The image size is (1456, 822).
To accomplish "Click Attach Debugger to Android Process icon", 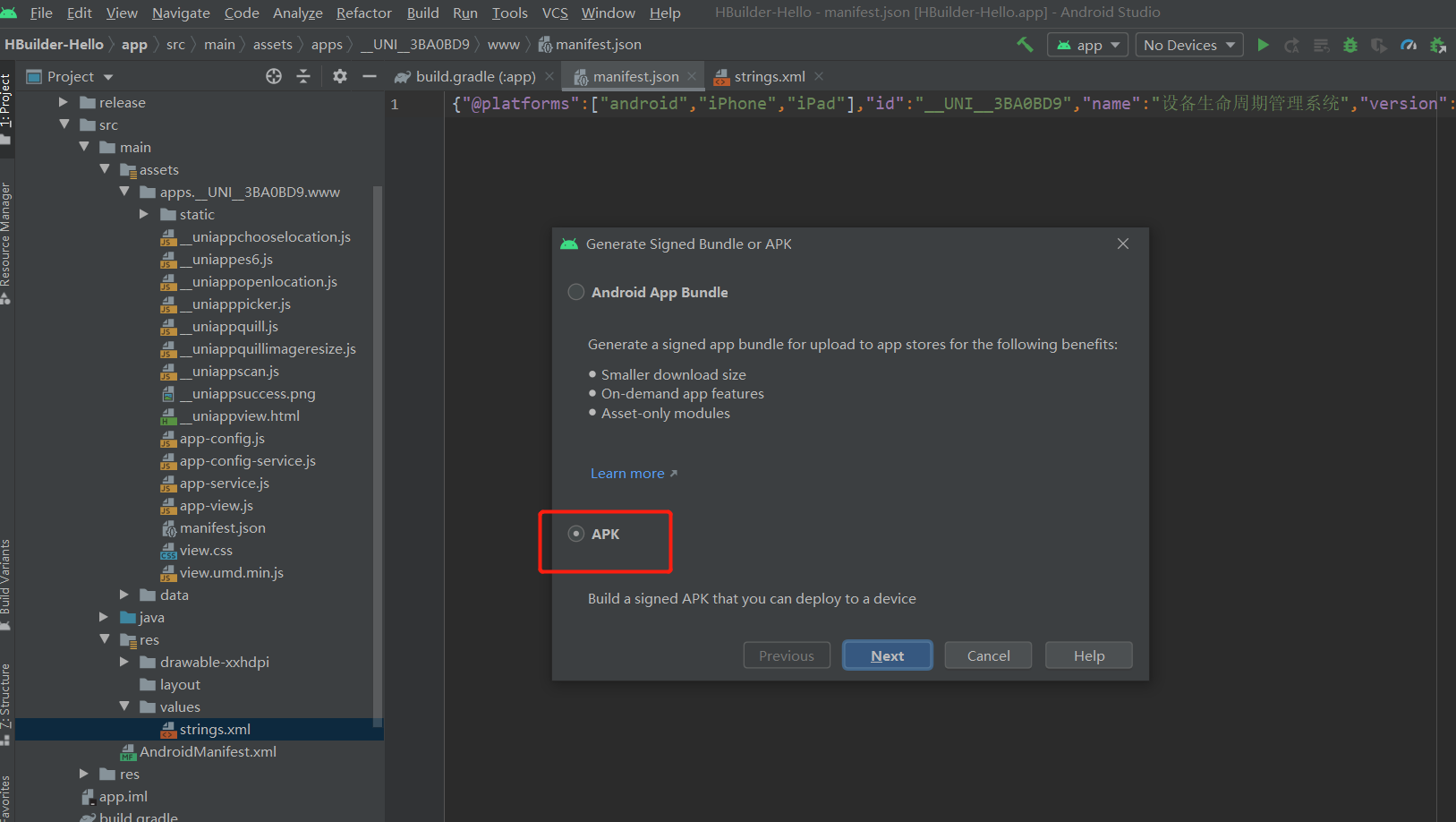I will coord(1438,45).
